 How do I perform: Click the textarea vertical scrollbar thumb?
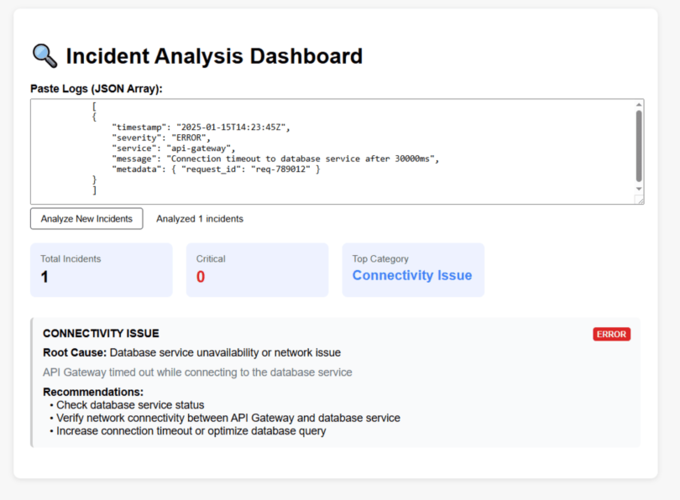coord(639,146)
